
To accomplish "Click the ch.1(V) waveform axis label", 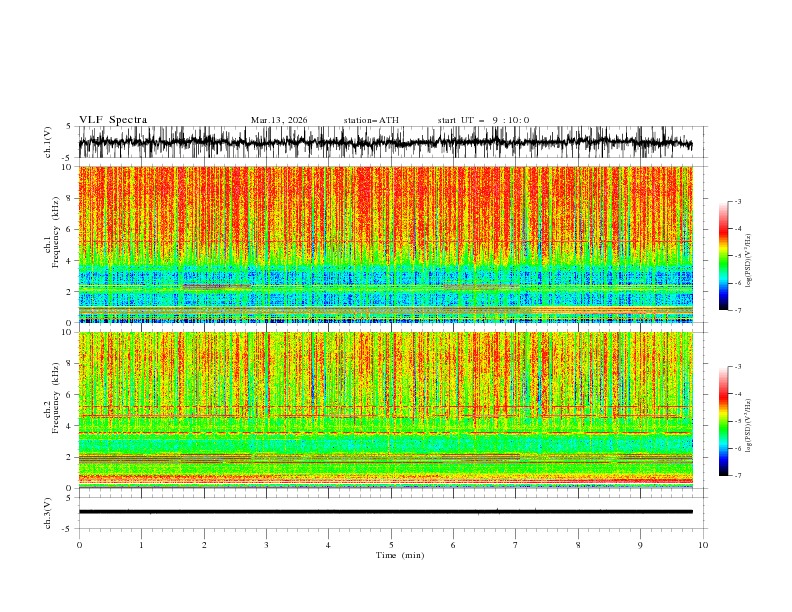I will click(48, 142).
